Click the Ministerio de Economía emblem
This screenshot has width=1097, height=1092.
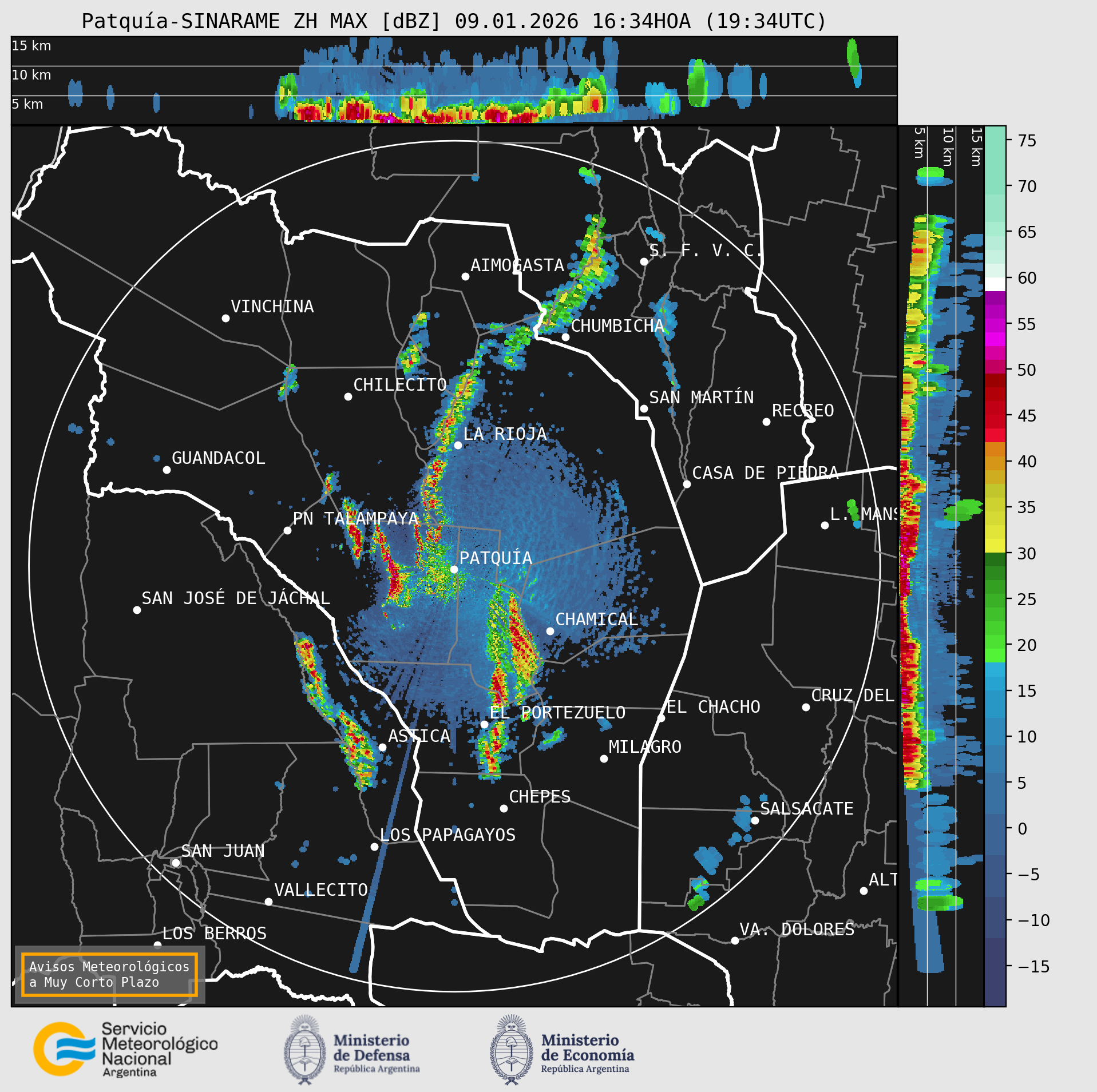[512, 1050]
